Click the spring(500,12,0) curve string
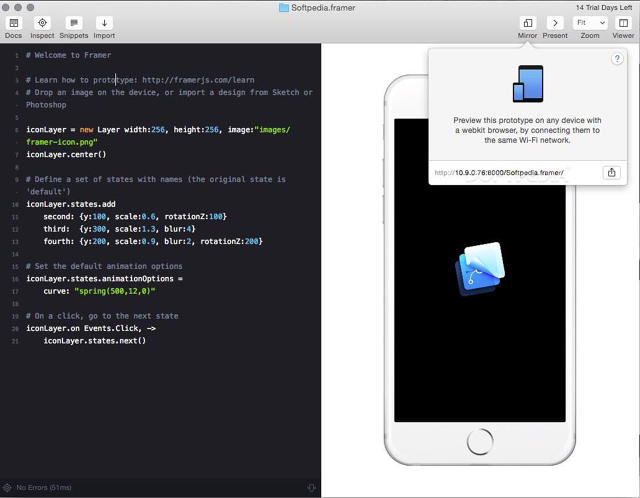Image resolution: width=640 pixels, height=498 pixels. (x=115, y=291)
